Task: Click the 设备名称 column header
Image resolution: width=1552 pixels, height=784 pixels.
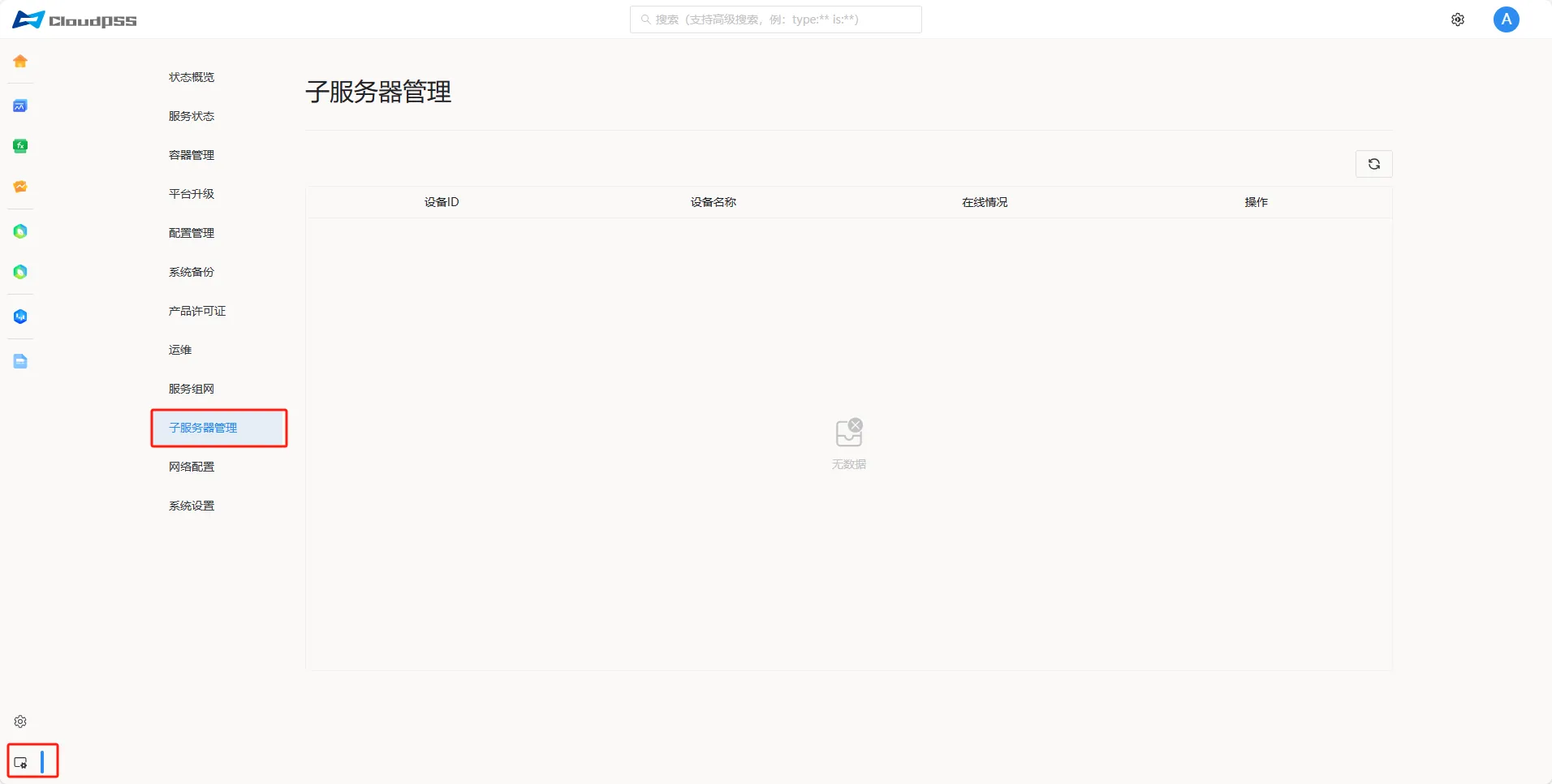Action: point(713,202)
